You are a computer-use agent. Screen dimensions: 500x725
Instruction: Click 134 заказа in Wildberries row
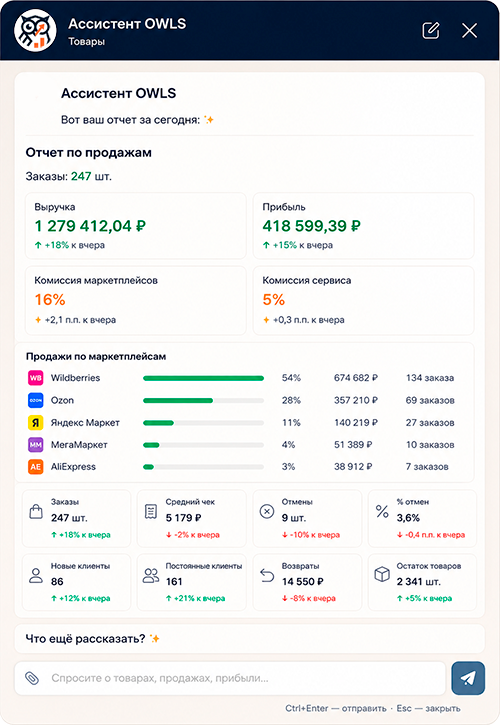click(x=430, y=378)
